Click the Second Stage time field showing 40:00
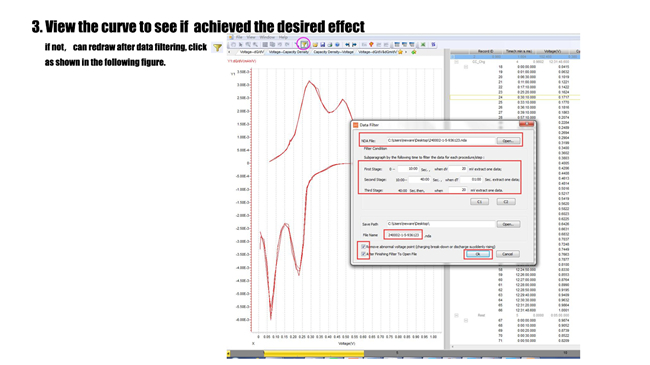Viewport: 650px width, 365px height. click(x=420, y=180)
